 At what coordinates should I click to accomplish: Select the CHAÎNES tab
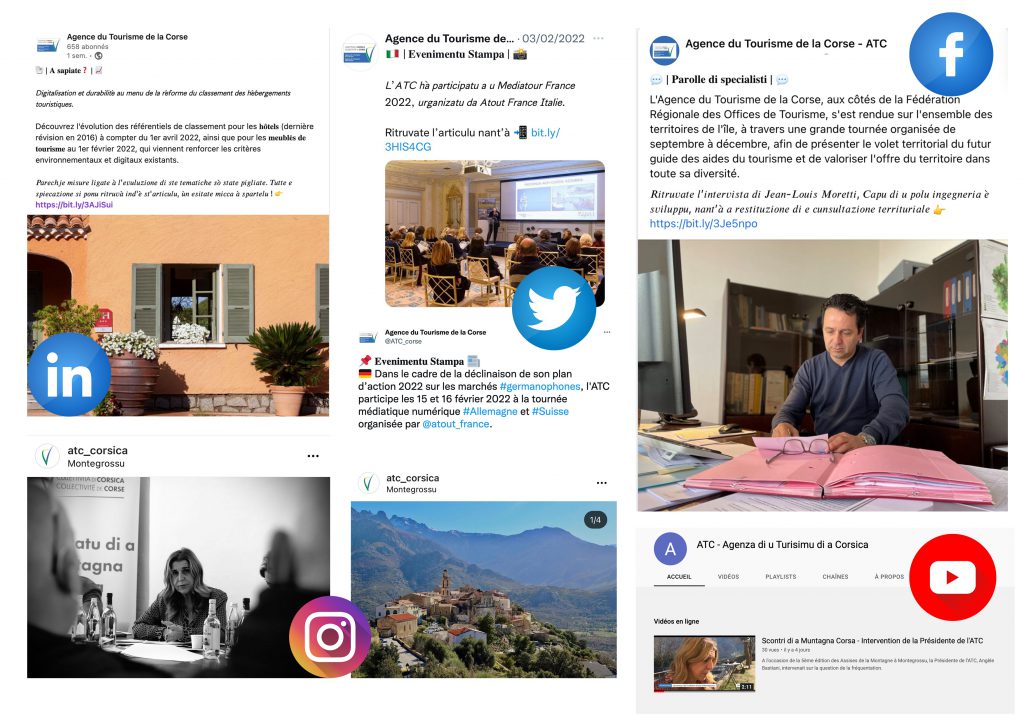pyautogui.click(x=835, y=576)
